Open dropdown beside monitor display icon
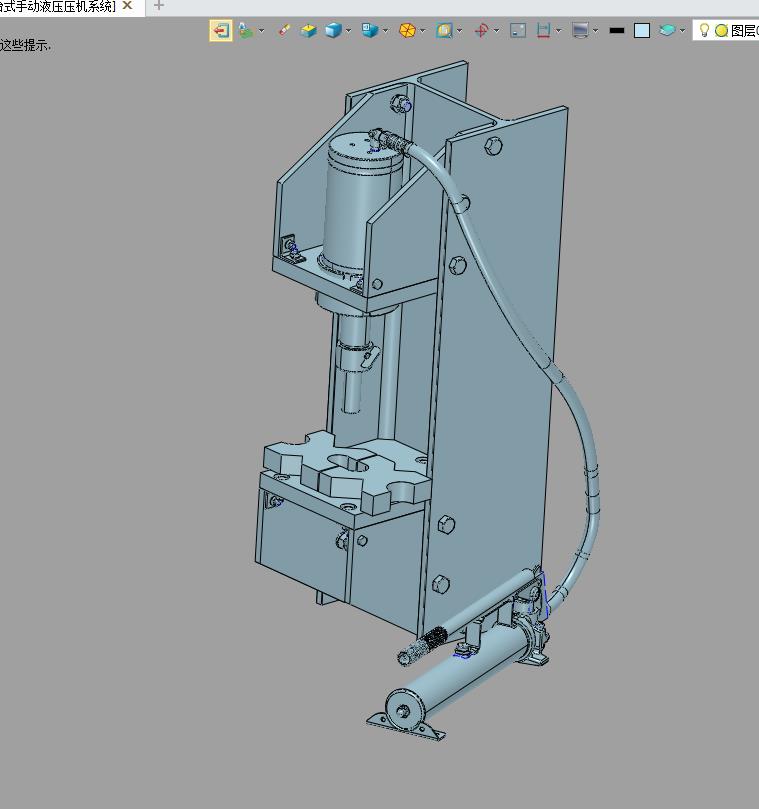The image size is (759, 809). coord(595,31)
